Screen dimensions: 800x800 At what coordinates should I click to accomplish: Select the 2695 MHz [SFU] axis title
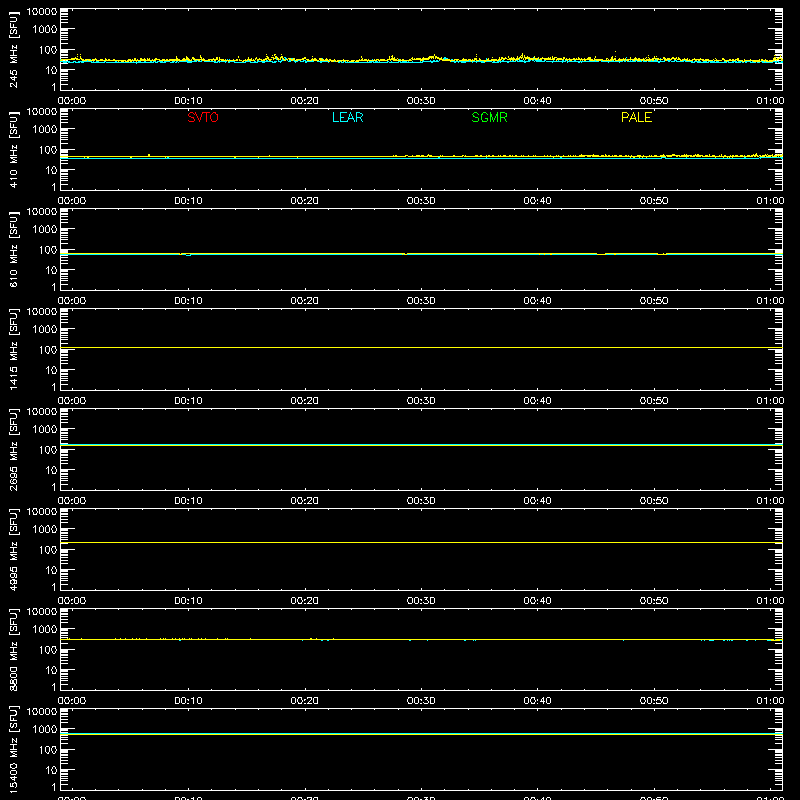click(13, 449)
